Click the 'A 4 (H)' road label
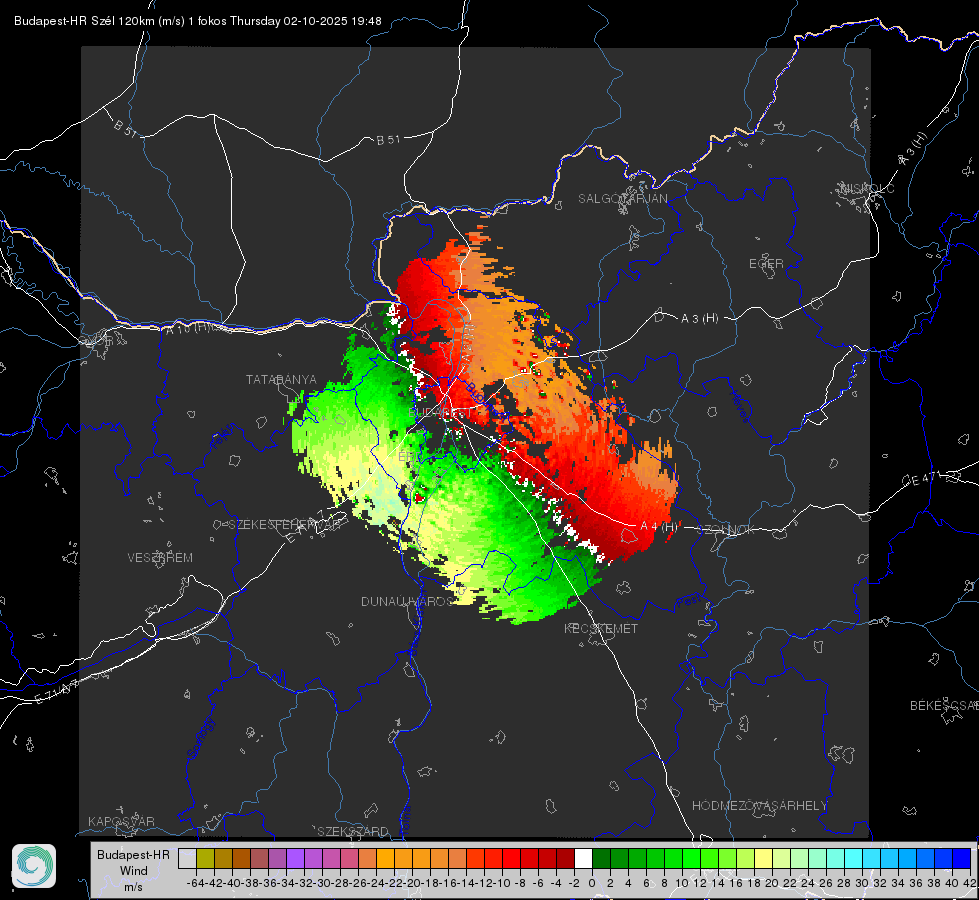The image size is (979, 900). coord(659,527)
